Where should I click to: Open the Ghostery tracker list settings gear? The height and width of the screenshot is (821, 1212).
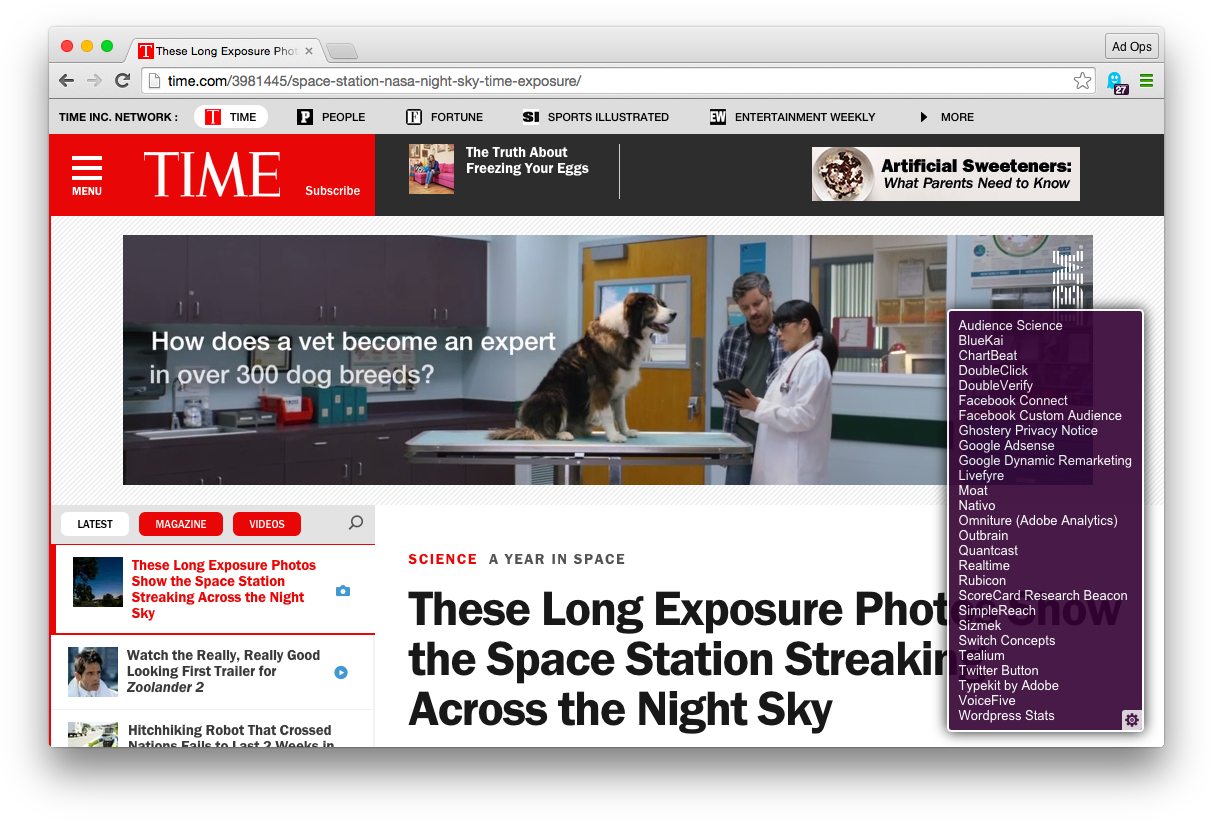tap(1131, 719)
